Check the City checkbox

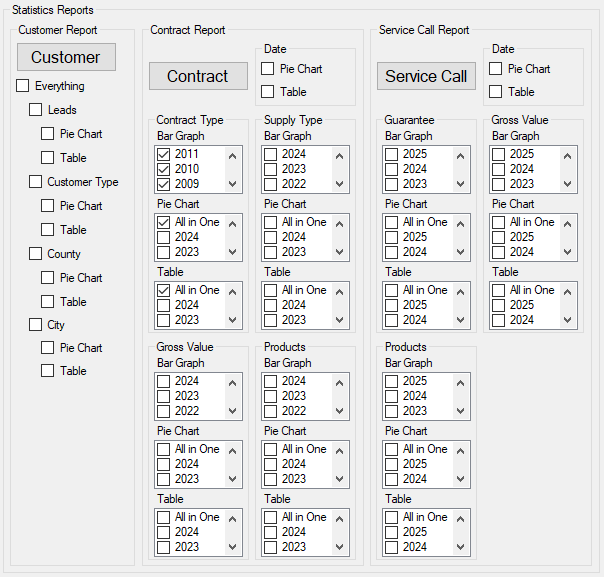pyautogui.click(x=36, y=325)
